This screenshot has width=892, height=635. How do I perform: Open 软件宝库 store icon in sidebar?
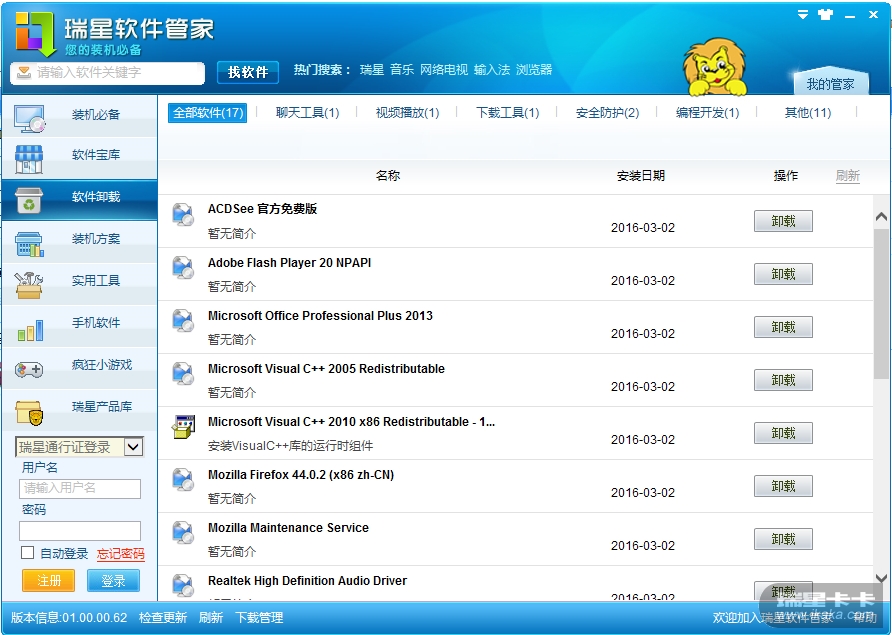pyautogui.click(x=29, y=159)
